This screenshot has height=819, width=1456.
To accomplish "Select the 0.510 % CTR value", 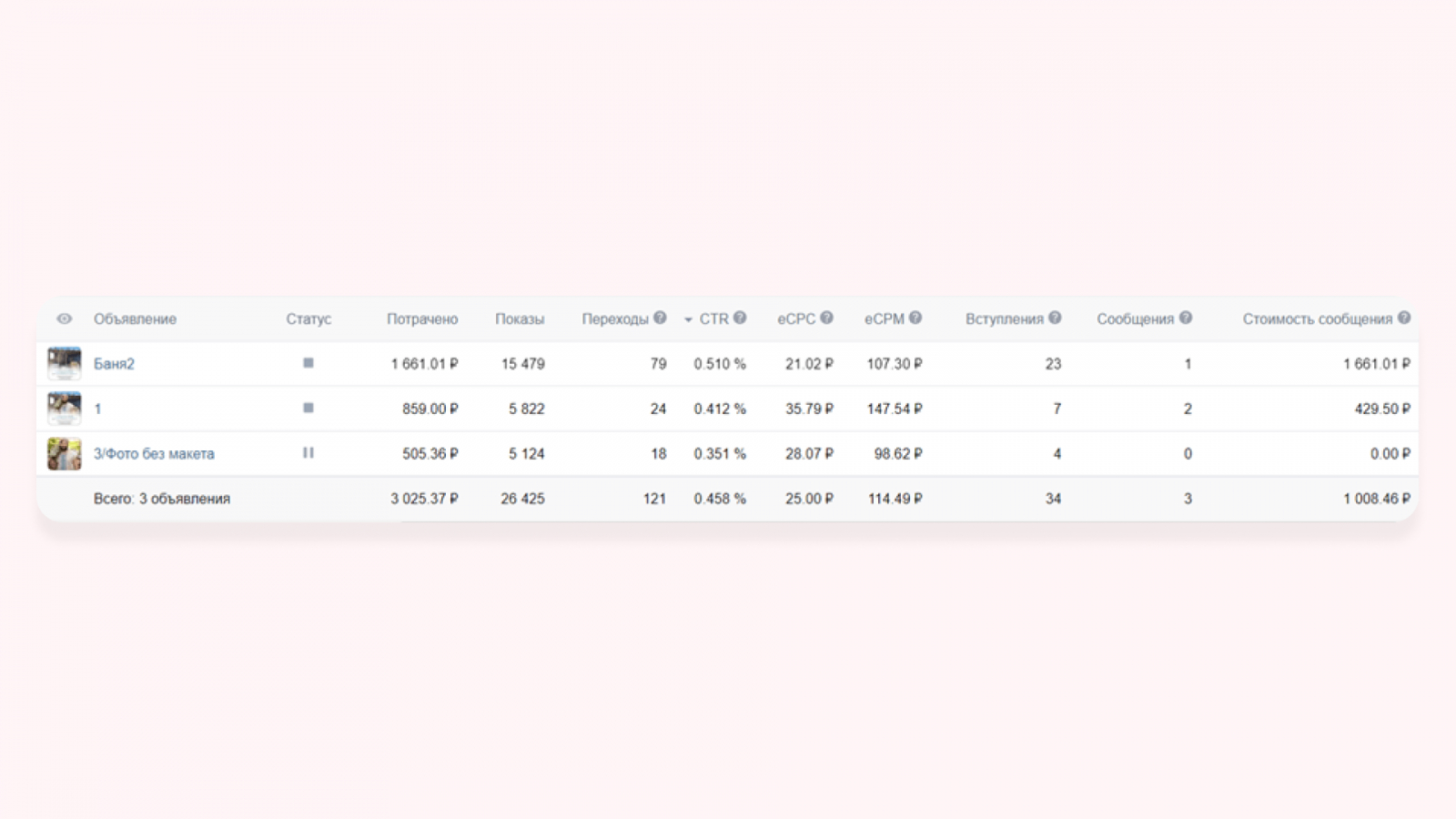I will click(x=720, y=364).
